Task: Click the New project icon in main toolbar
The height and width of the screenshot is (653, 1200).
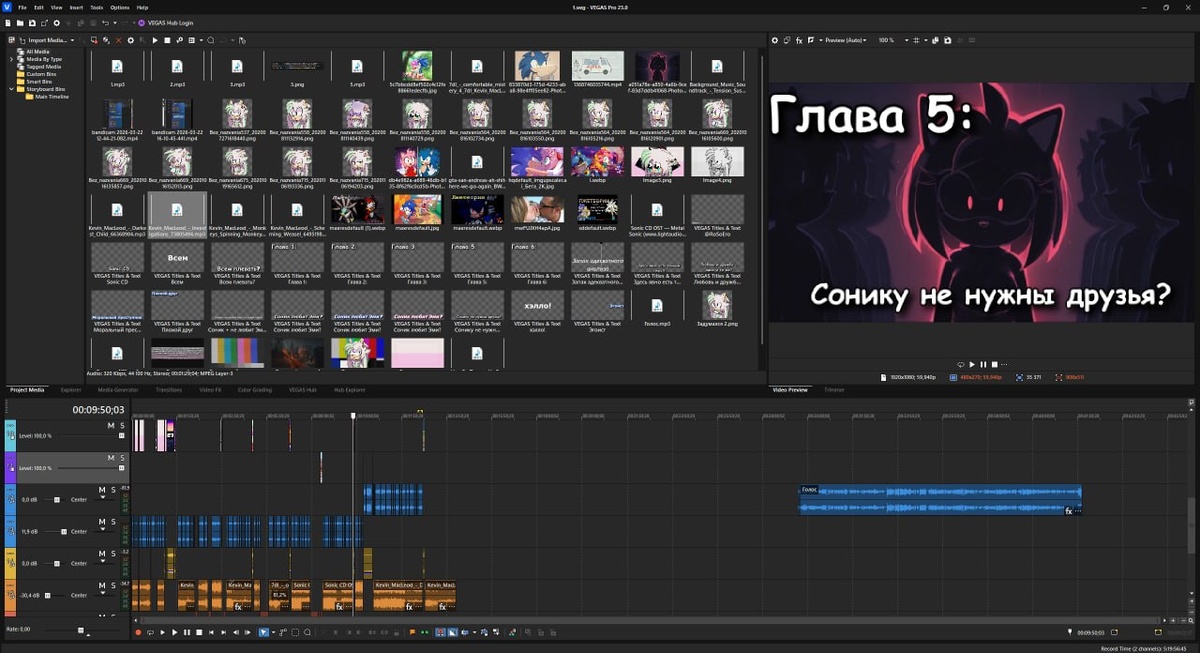Action: coord(8,23)
